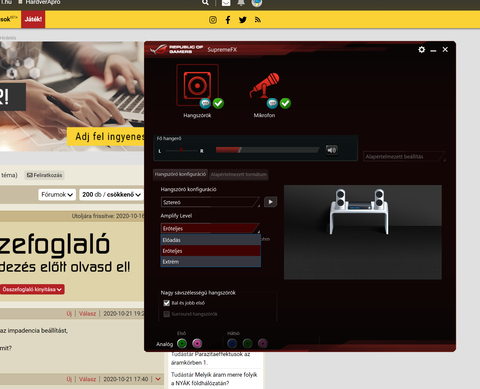Click front green analog jack

click(182, 343)
